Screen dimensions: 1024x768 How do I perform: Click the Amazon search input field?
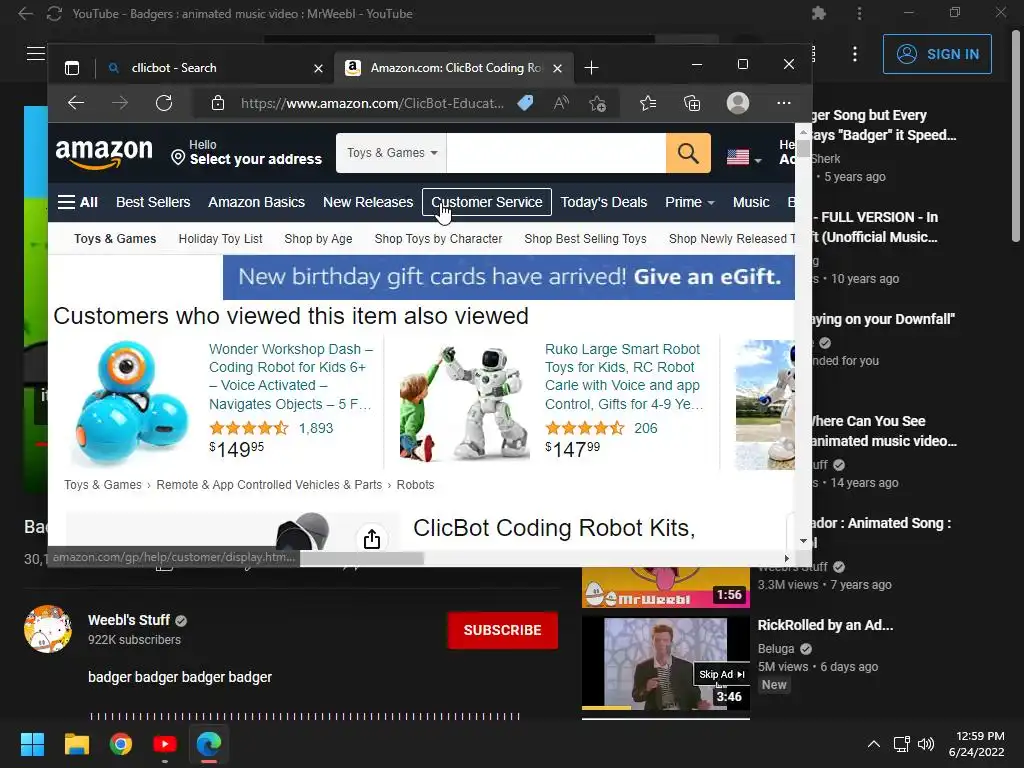click(x=556, y=153)
